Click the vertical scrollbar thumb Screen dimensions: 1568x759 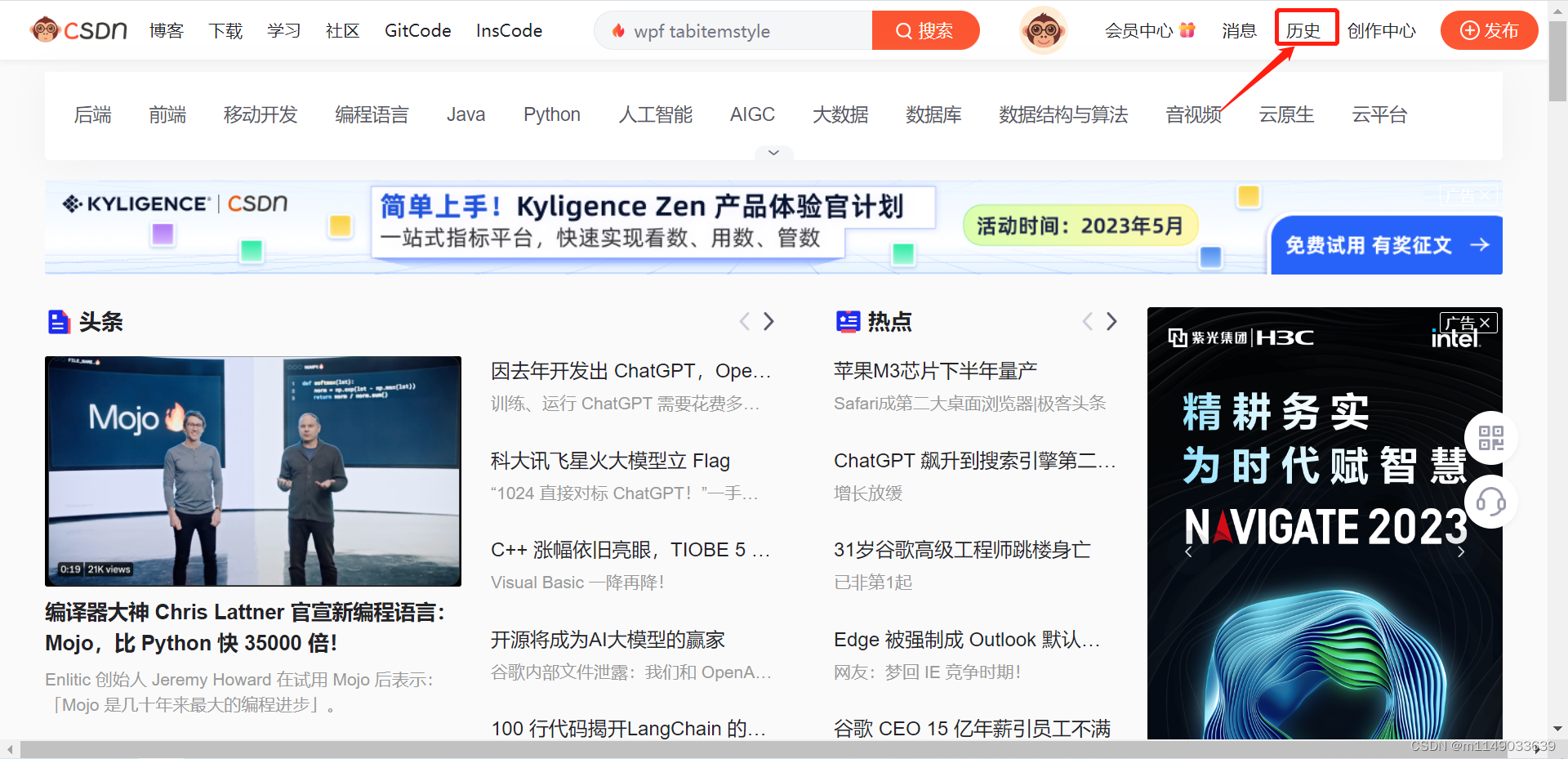pyautogui.click(x=1557, y=61)
